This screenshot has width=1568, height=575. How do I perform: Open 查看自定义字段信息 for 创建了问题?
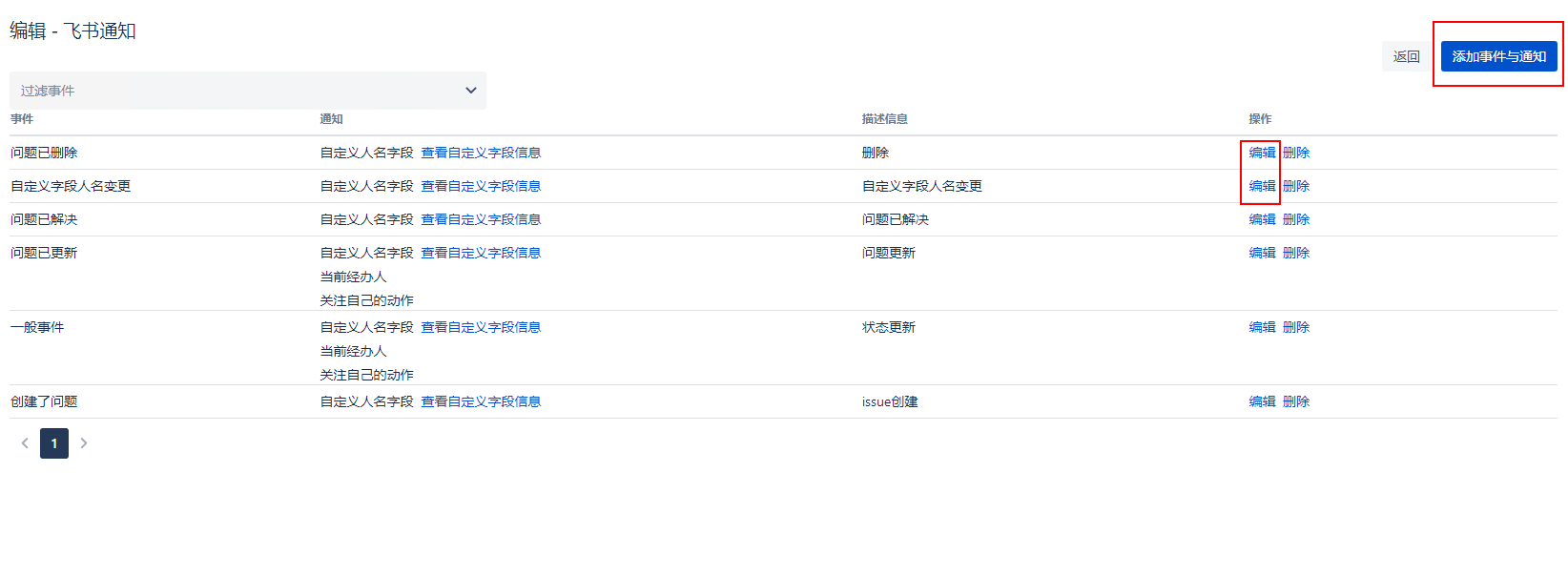[481, 401]
